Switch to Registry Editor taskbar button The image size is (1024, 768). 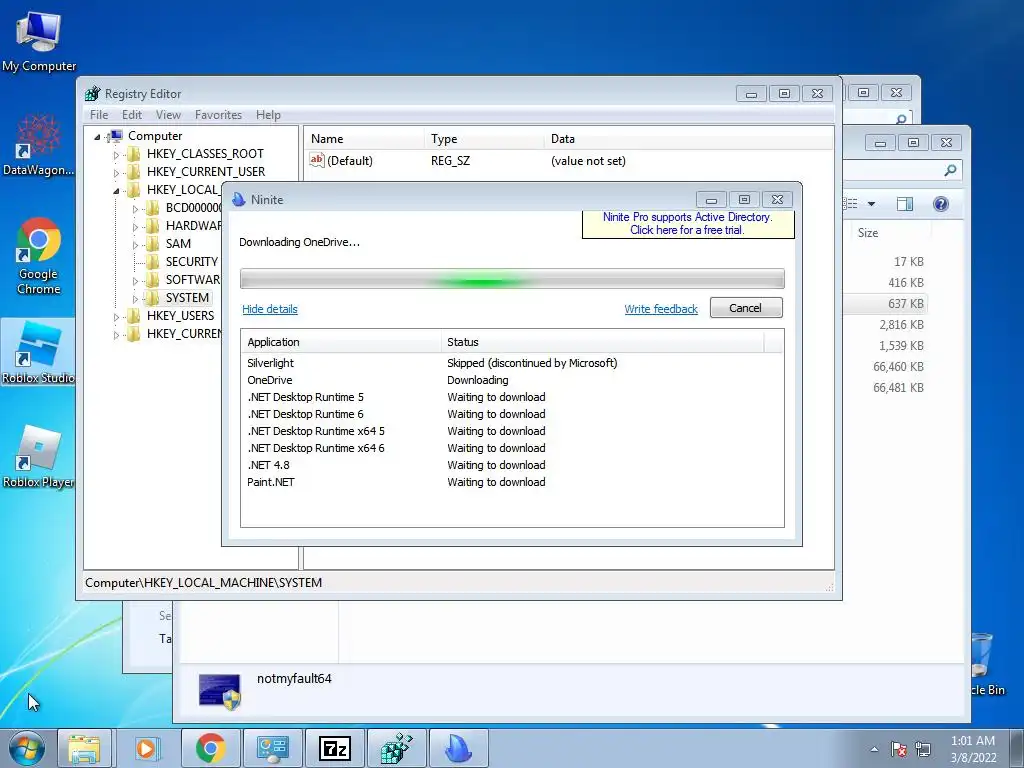[x=396, y=748]
